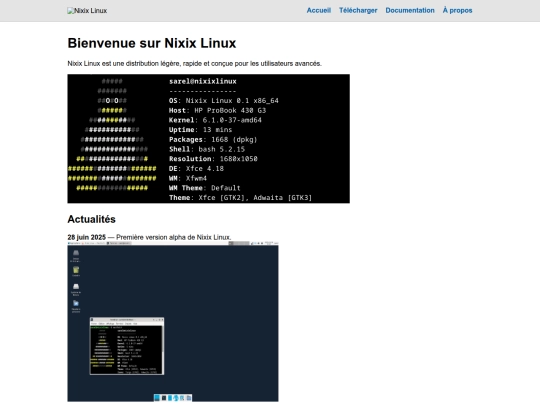
Task: Open the Xfce desktop screenshot thumbnail
Action: pos(173,322)
